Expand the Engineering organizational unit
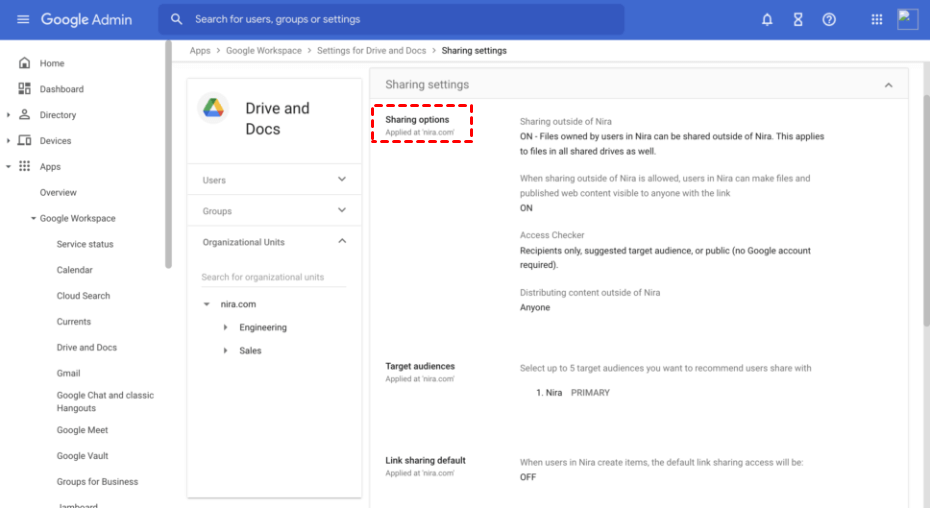930x508 pixels. pyautogui.click(x=226, y=328)
